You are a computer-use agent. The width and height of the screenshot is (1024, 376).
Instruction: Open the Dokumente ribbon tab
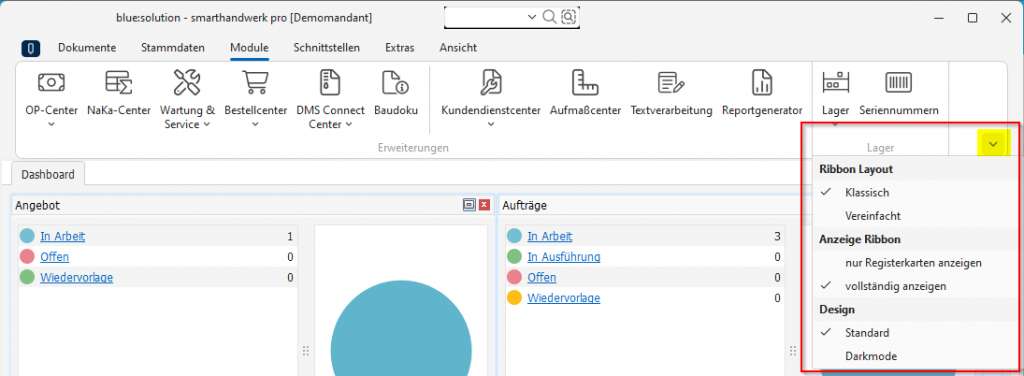coord(87,48)
